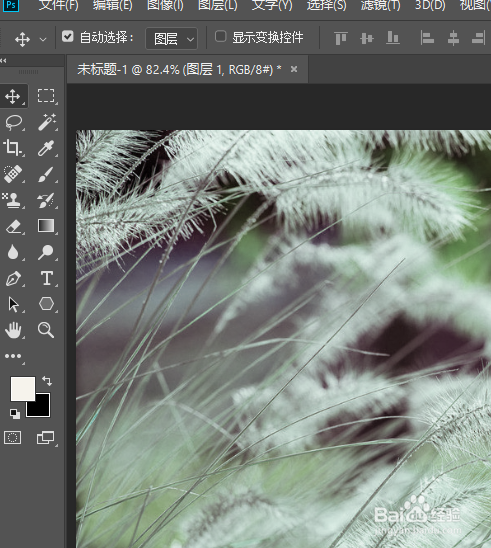
Task: Select the Dodge tool
Action: click(x=46, y=252)
